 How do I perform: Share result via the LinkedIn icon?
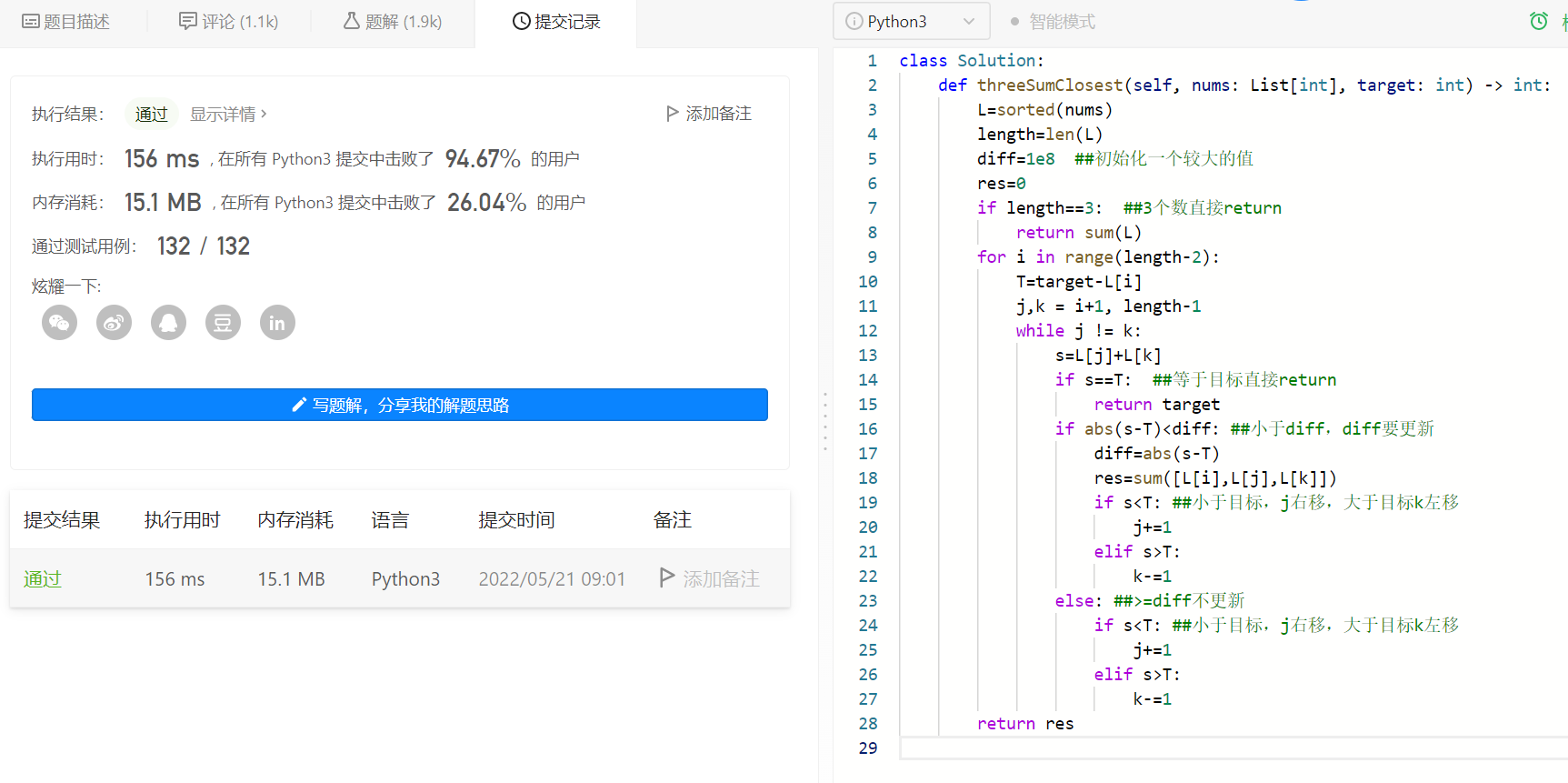pyautogui.click(x=278, y=323)
